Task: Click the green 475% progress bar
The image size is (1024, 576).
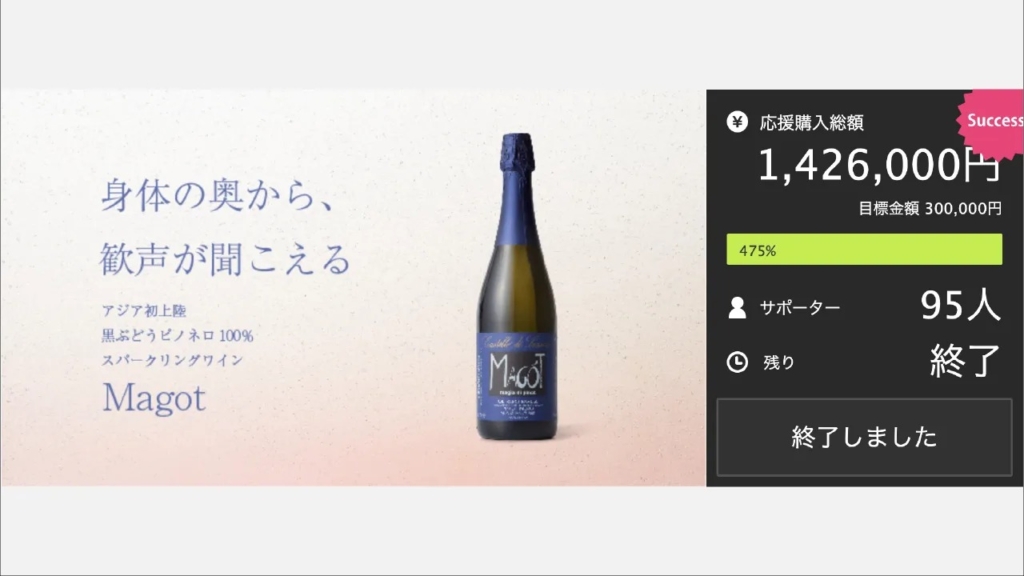Action: (x=864, y=249)
